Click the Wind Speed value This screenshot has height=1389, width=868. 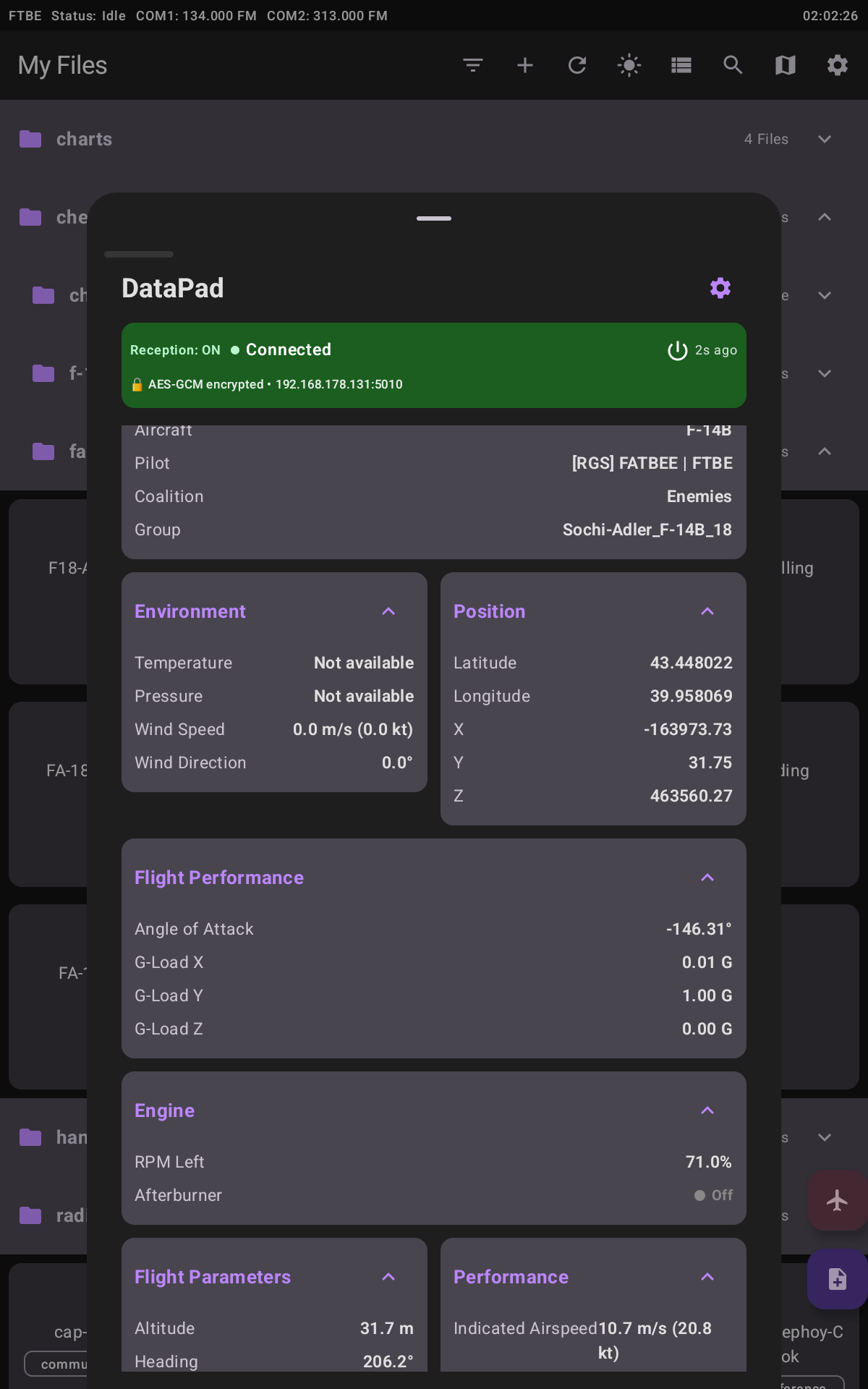353,729
